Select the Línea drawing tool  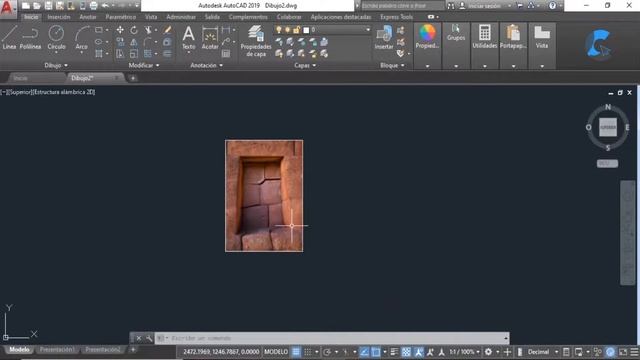point(9,38)
